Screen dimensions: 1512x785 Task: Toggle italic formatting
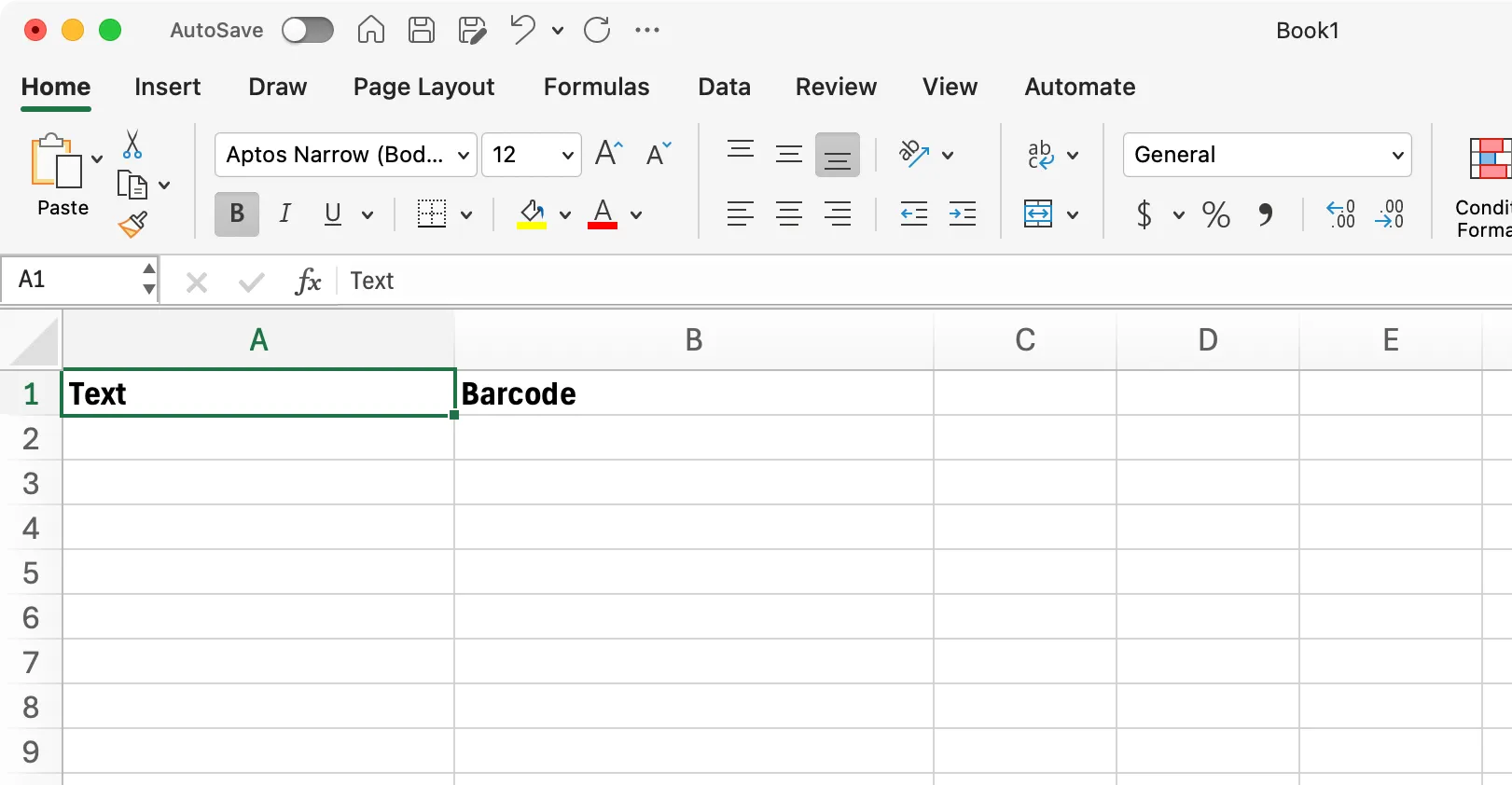click(285, 214)
